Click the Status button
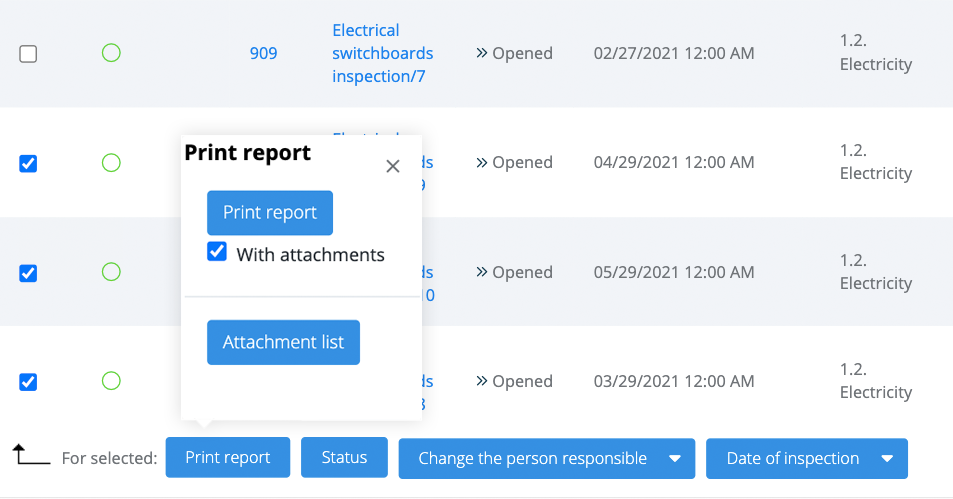Image resolution: width=953 pixels, height=499 pixels. 344,457
